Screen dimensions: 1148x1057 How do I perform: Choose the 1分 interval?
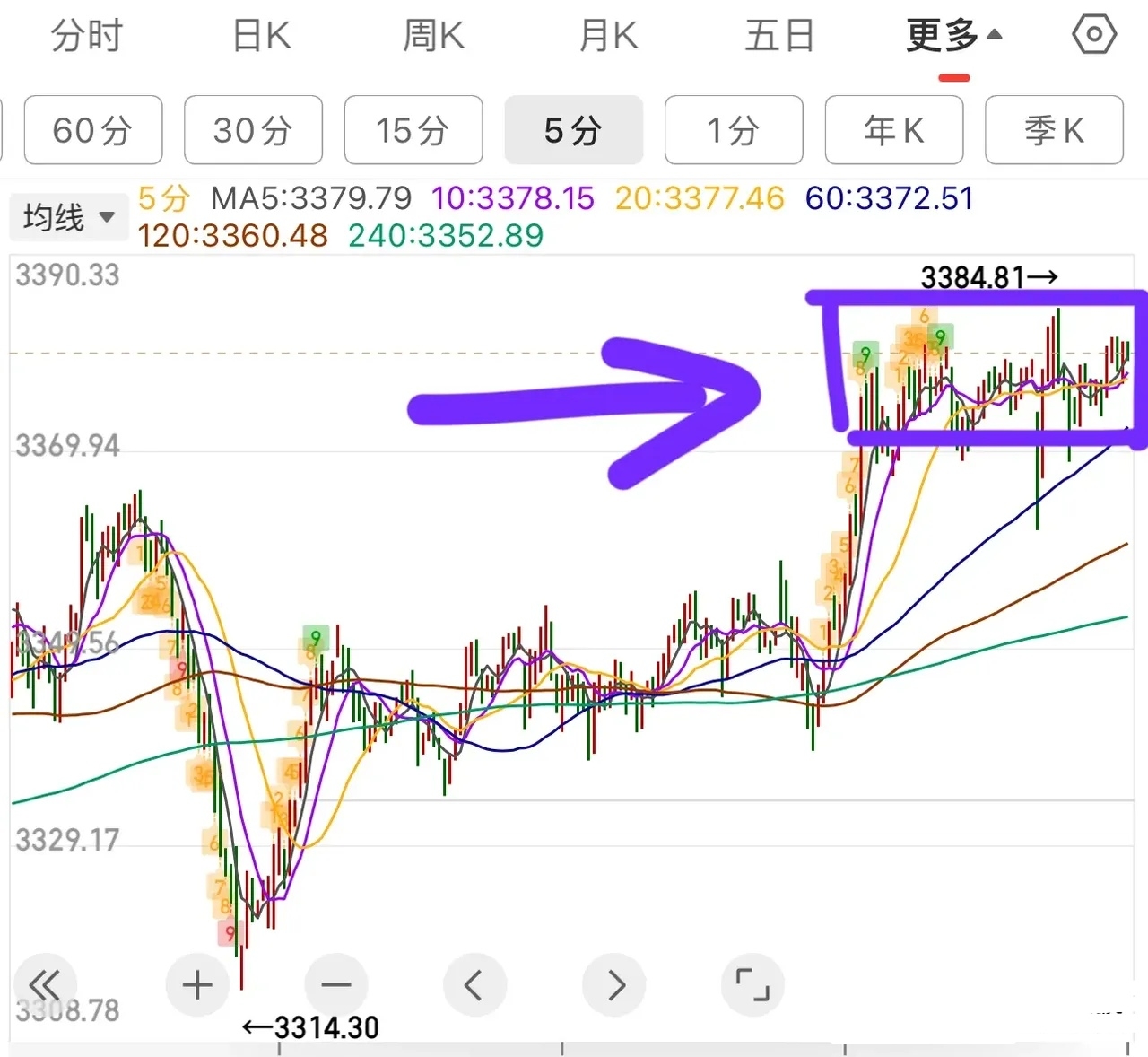[x=734, y=130]
